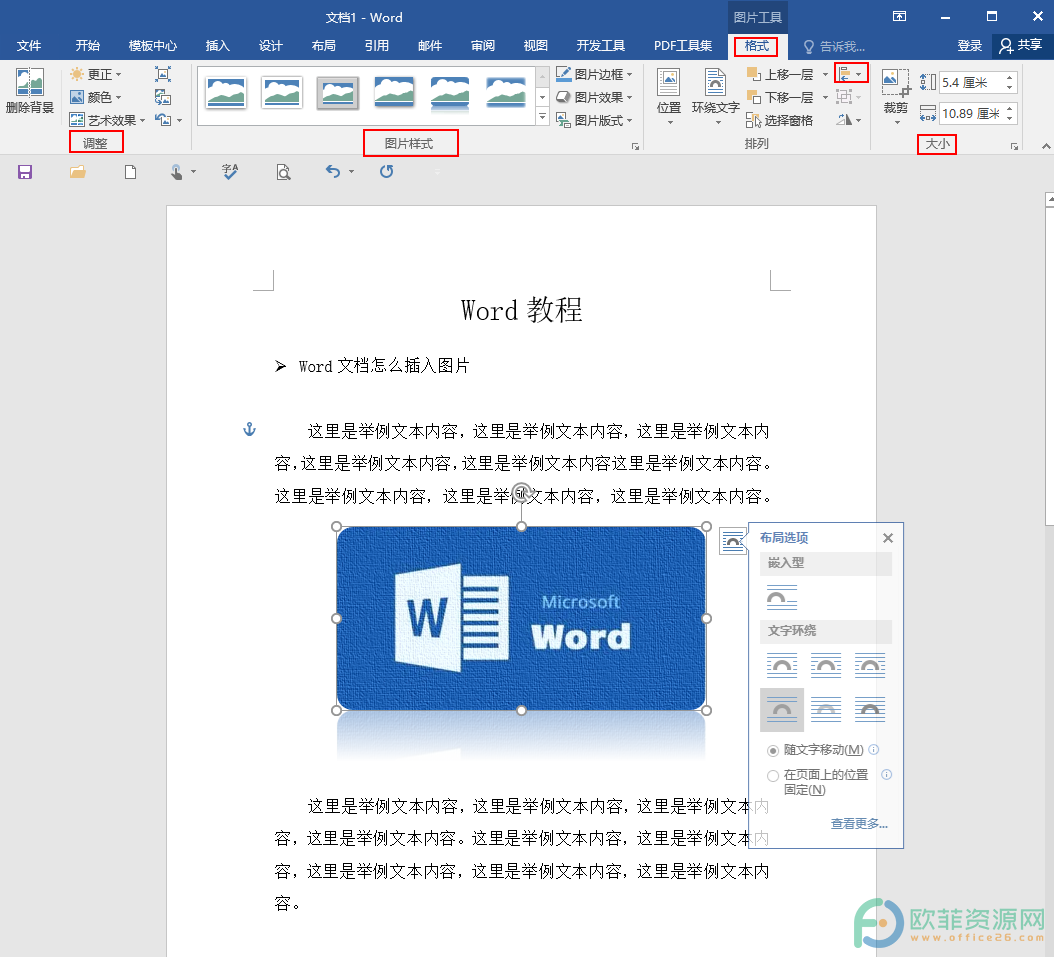Click the redo/repeat icon
Screen dimensions: 1054x957
[387, 171]
